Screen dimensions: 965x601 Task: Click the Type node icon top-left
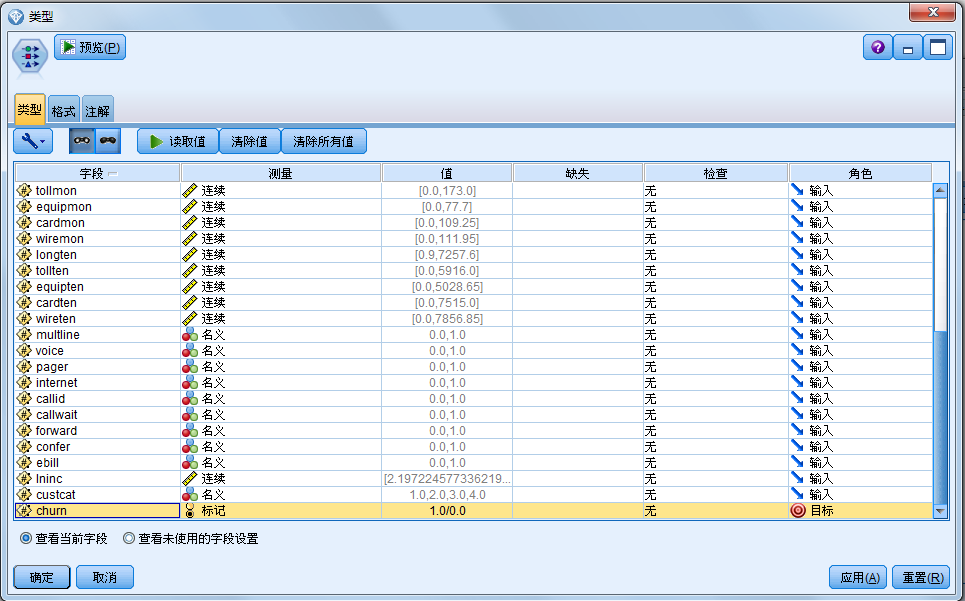(x=28, y=55)
